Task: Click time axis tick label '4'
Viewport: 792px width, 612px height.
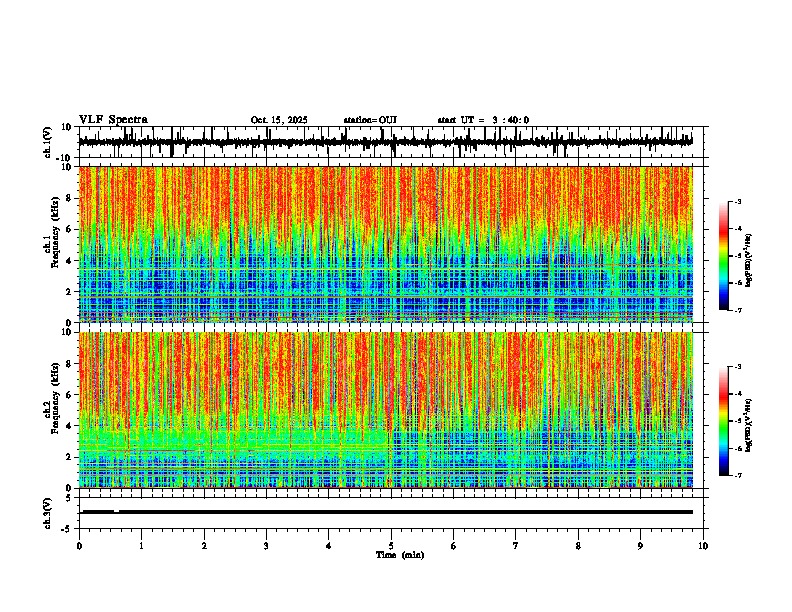Action: click(329, 546)
